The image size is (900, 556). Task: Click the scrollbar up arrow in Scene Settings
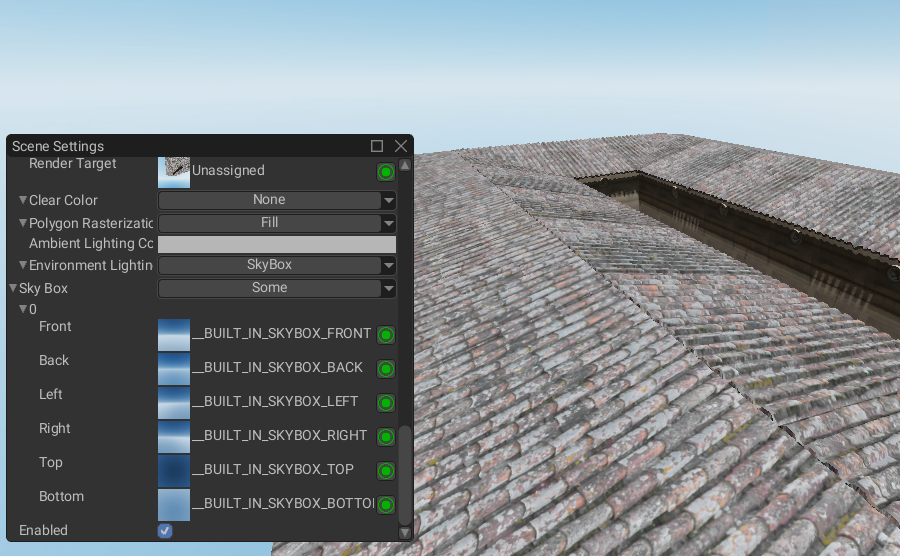405,165
